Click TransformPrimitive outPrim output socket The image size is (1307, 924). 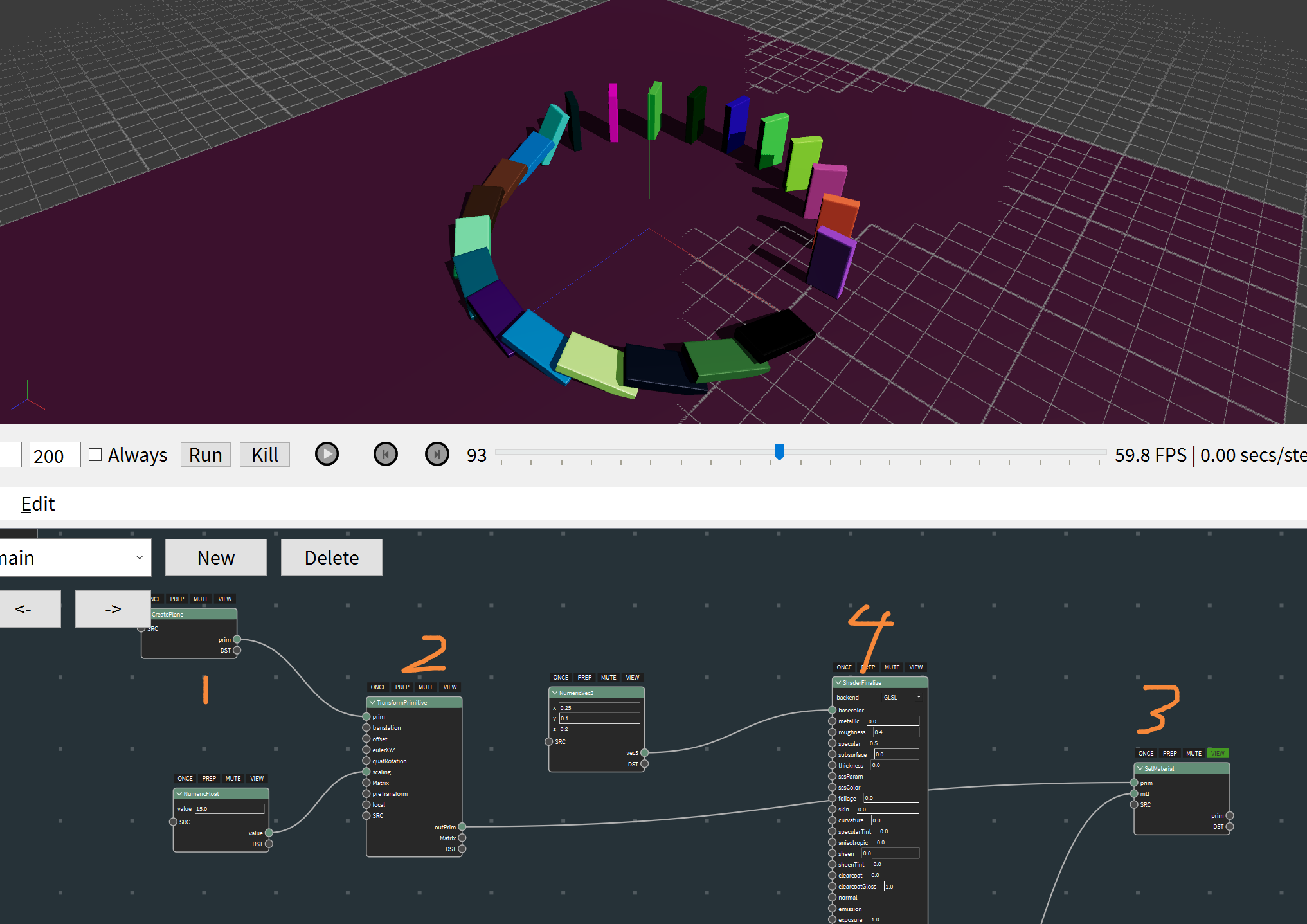462,827
